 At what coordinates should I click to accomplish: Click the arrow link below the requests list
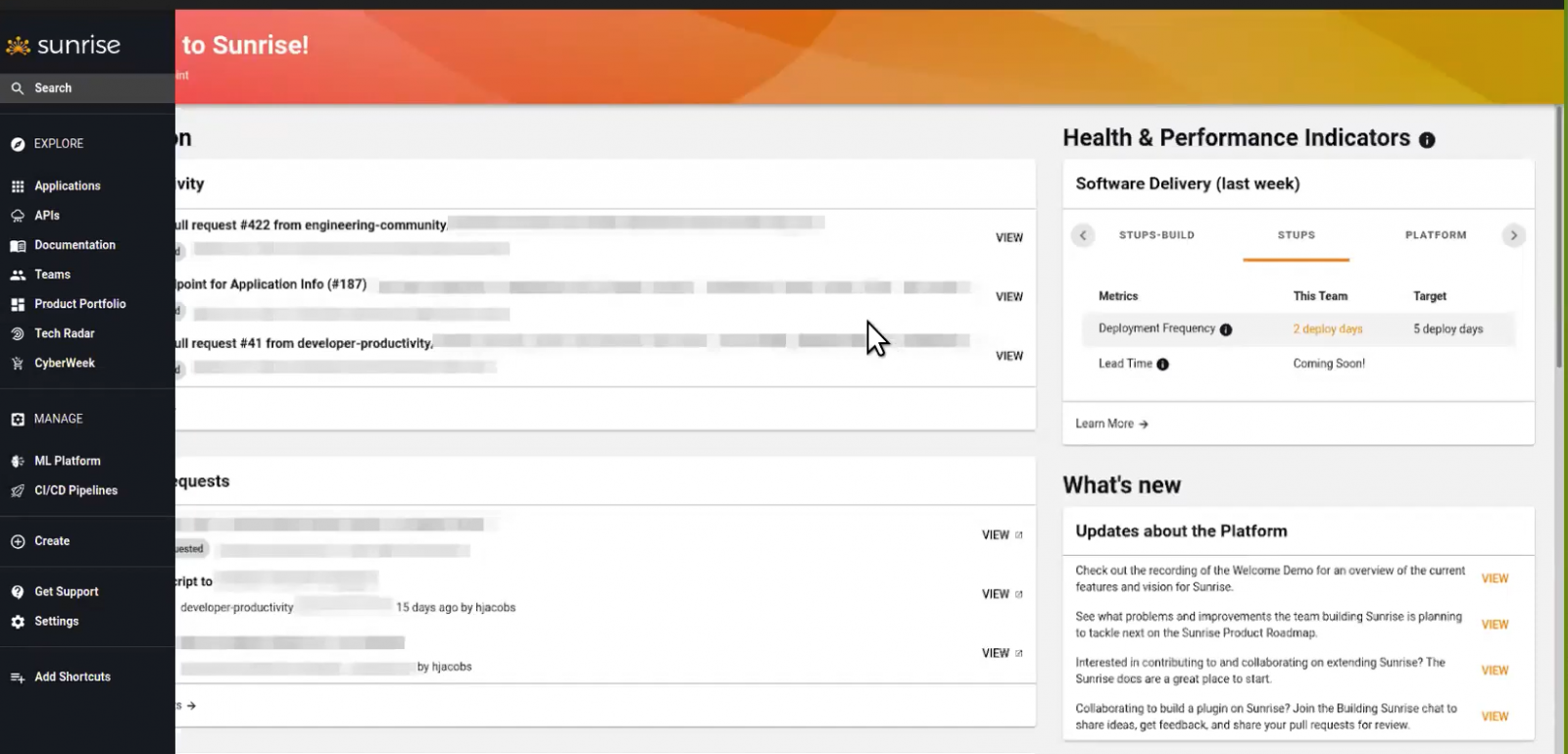(x=186, y=706)
